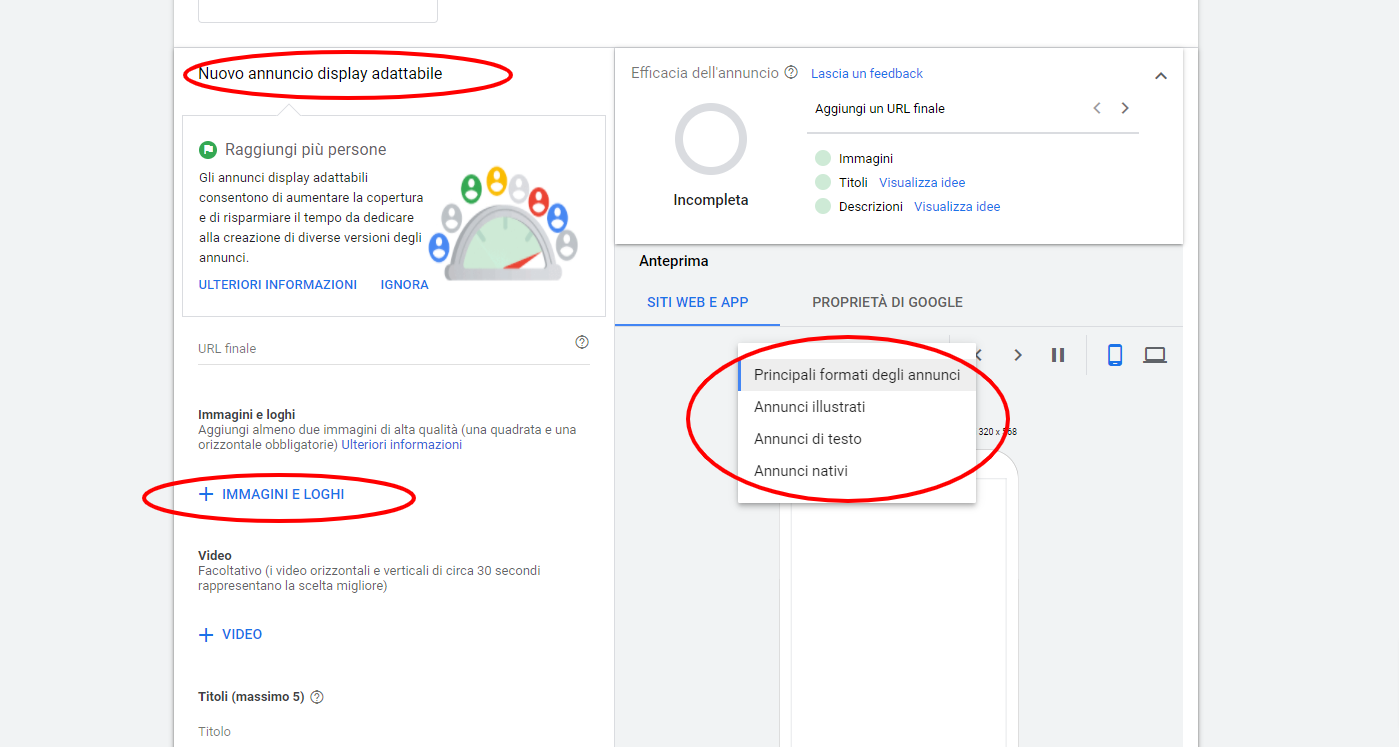Click the previous preview arrow
This screenshot has width=1399, height=747.
click(977, 354)
